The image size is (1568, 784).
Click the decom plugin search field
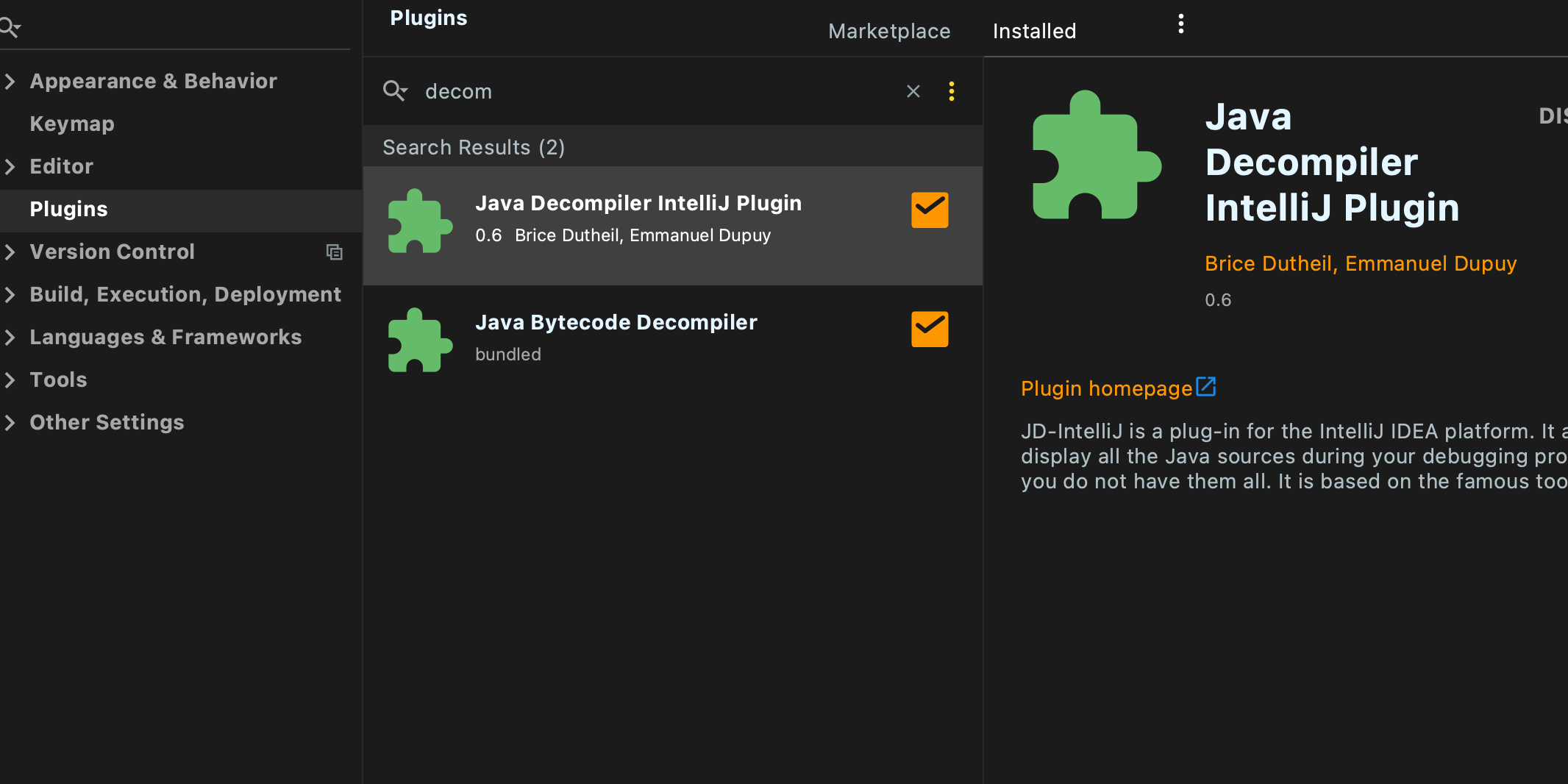658,91
